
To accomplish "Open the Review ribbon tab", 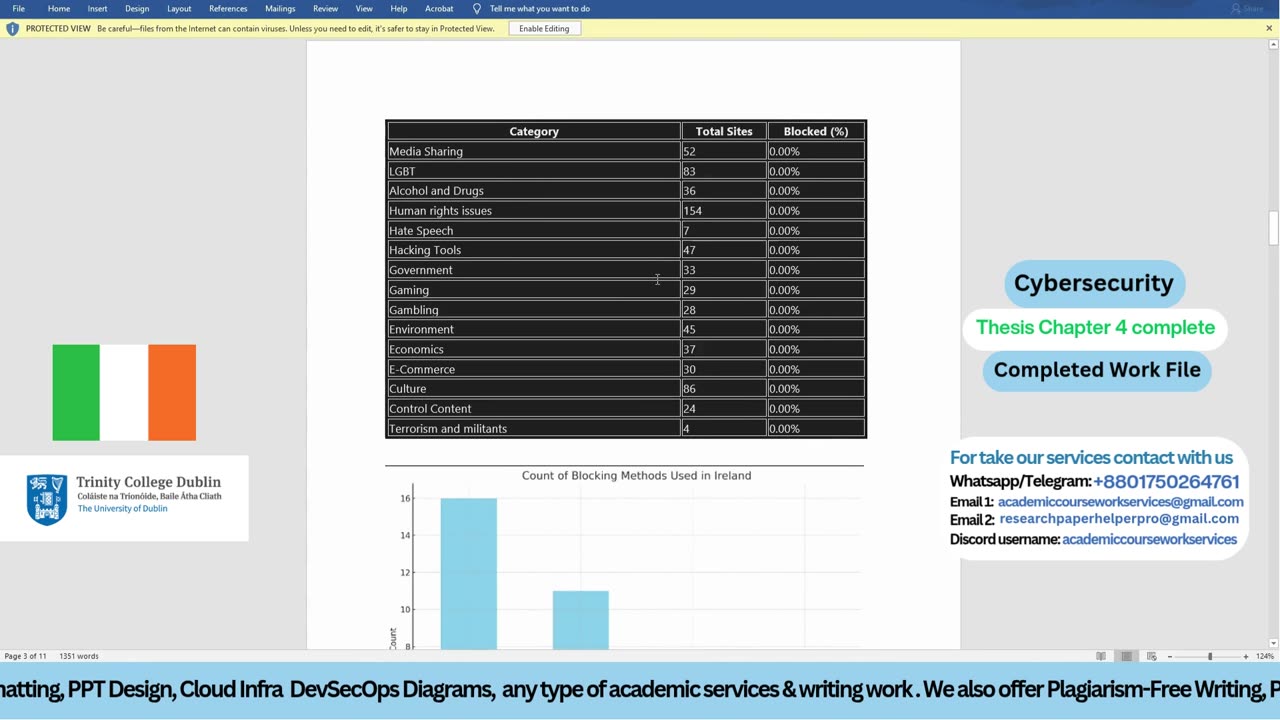I will point(325,8).
